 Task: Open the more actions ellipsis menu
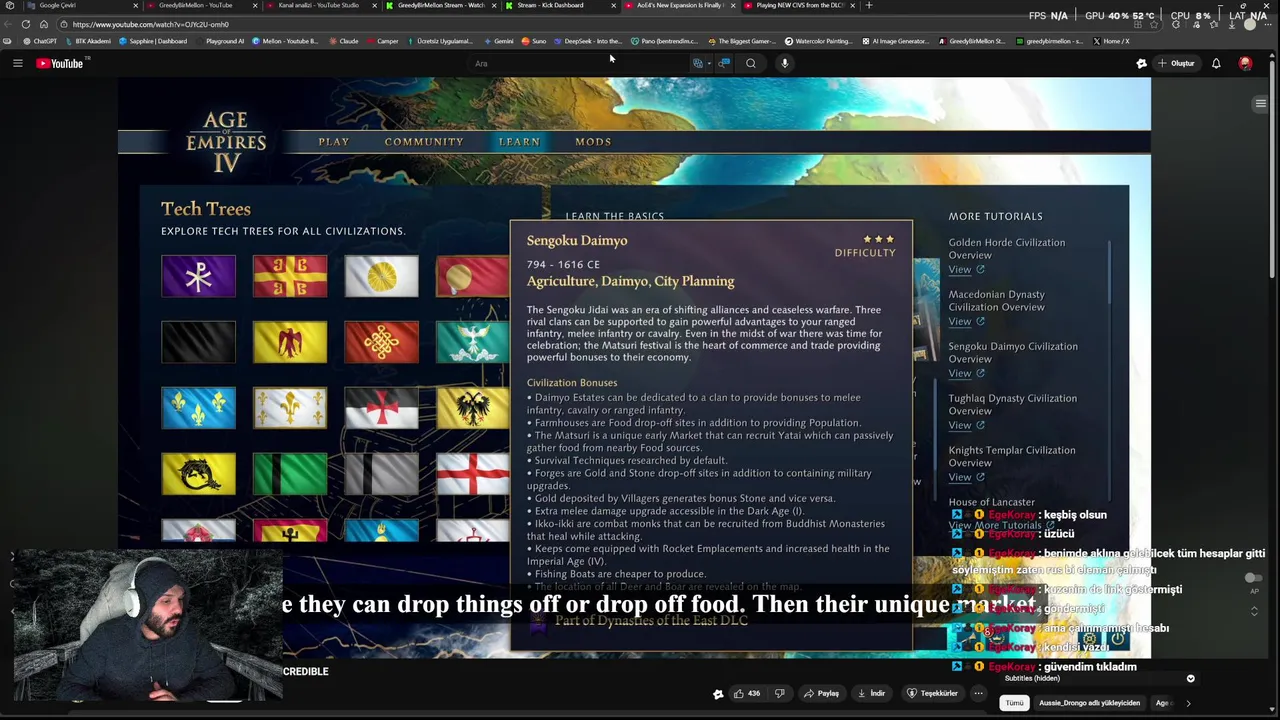978,693
